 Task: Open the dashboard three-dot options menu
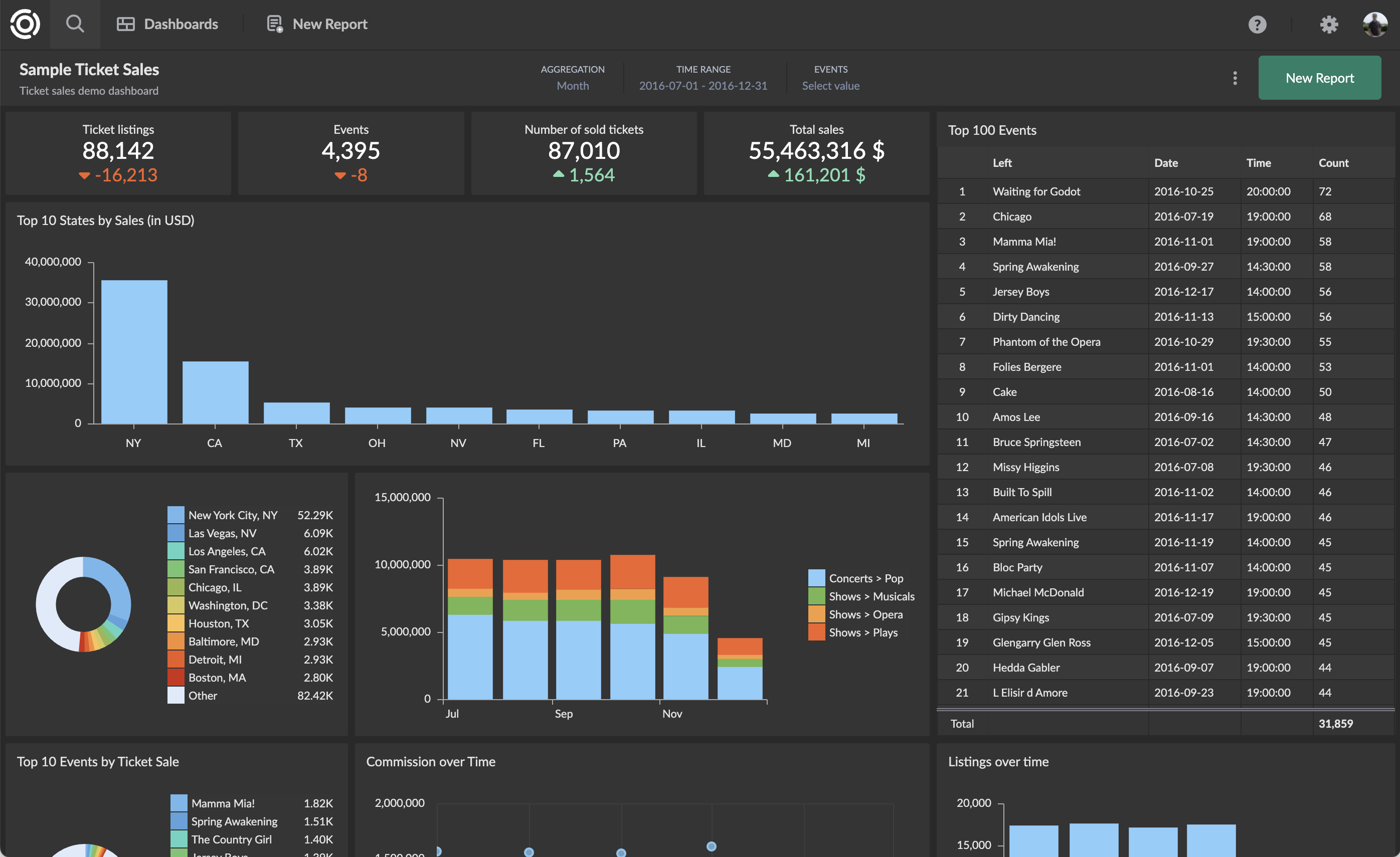pos(1235,78)
